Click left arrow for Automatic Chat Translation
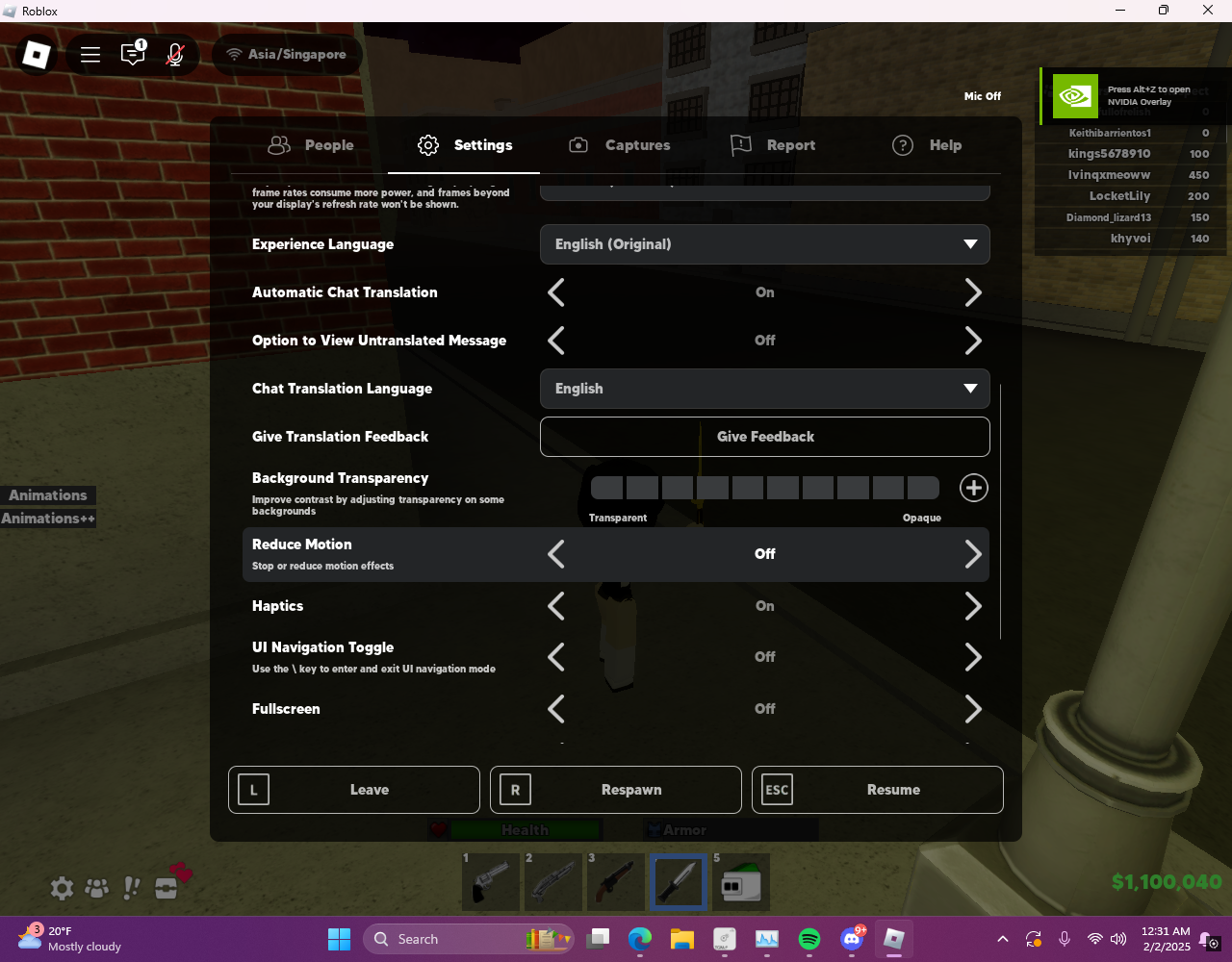This screenshot has width=1232, height=962. [x=556, y=292]
